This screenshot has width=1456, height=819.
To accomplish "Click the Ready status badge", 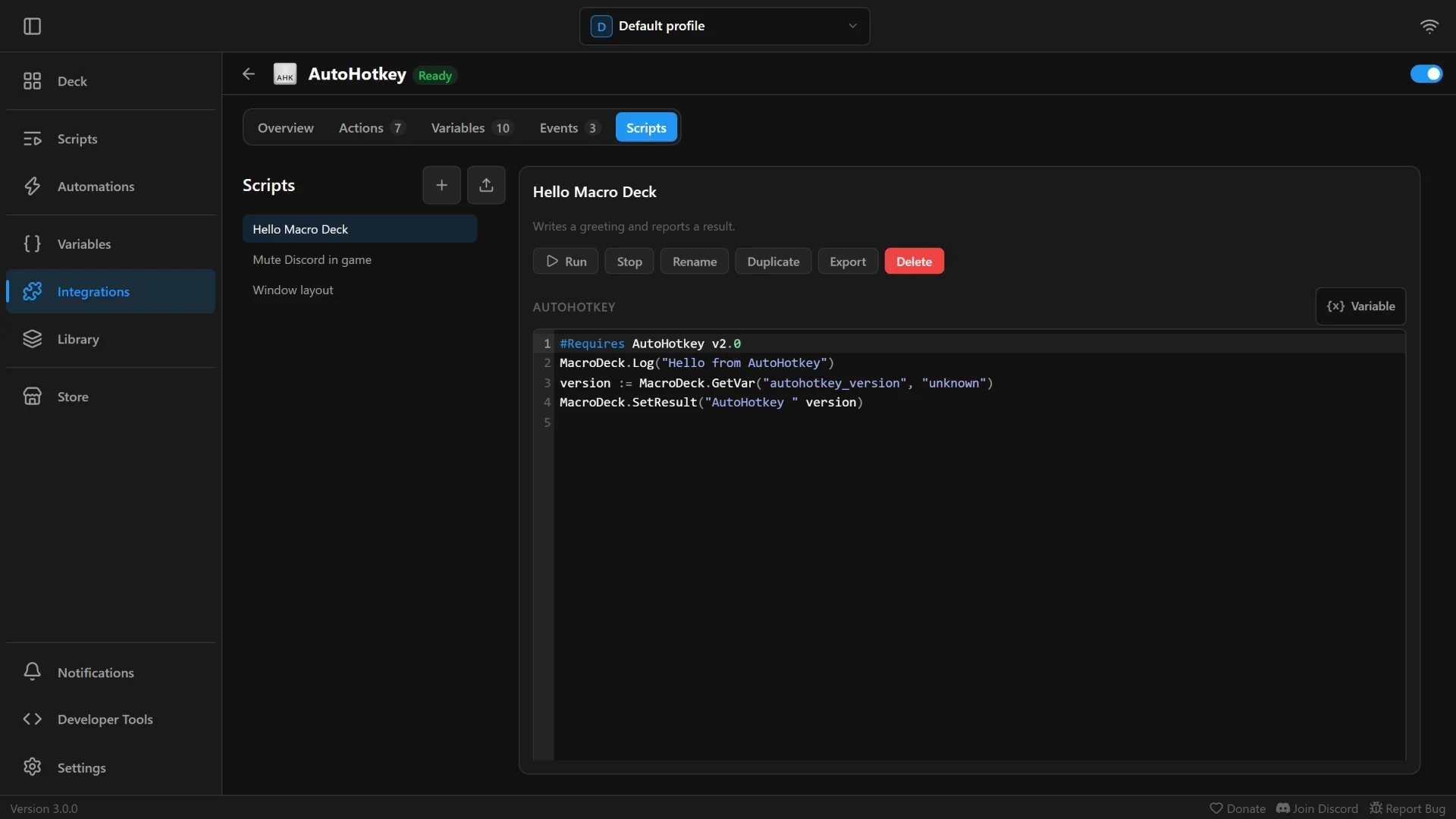I will (x=435, y=75).
